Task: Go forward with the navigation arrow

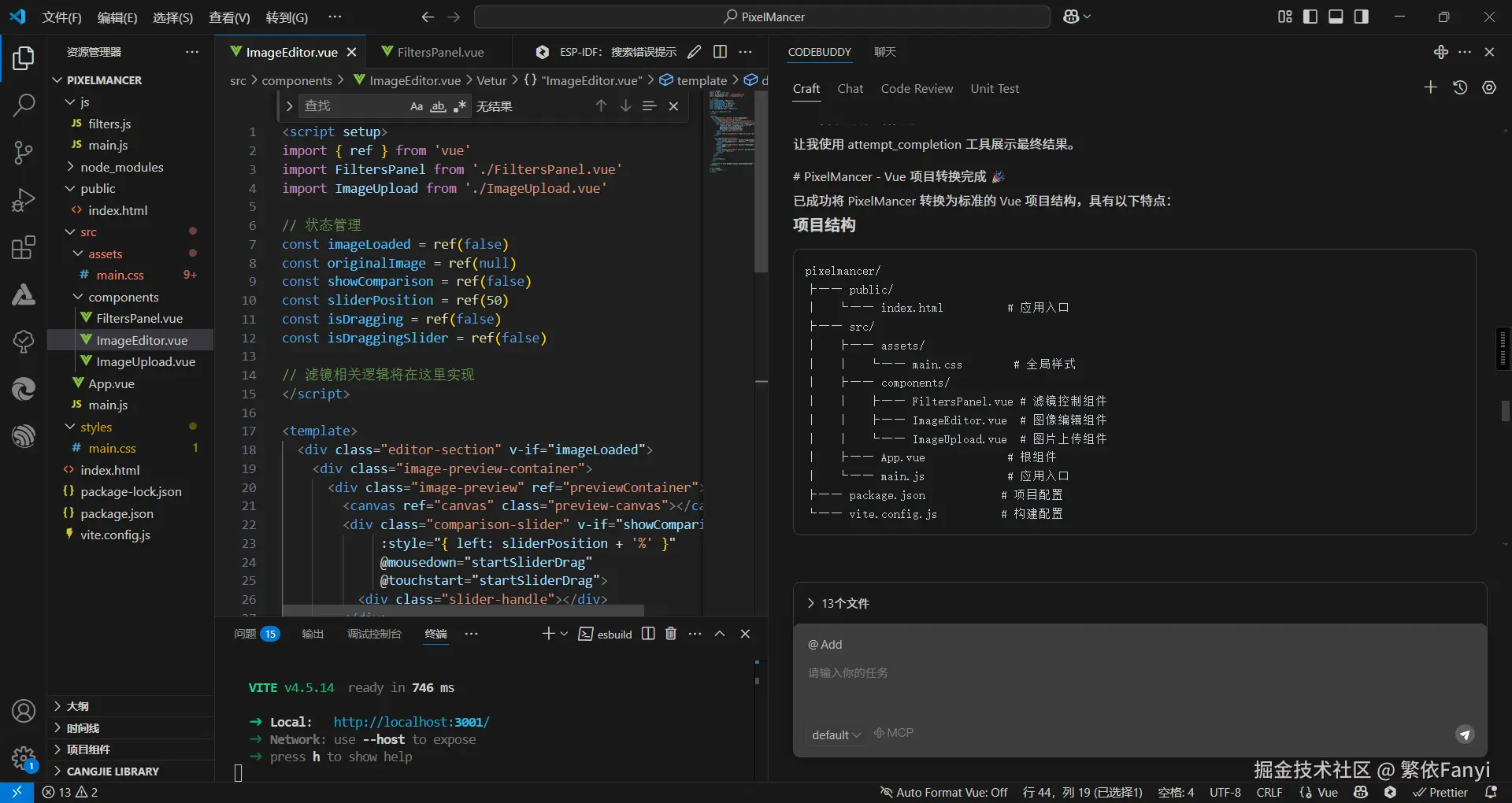Action: (x=454, y=17)
